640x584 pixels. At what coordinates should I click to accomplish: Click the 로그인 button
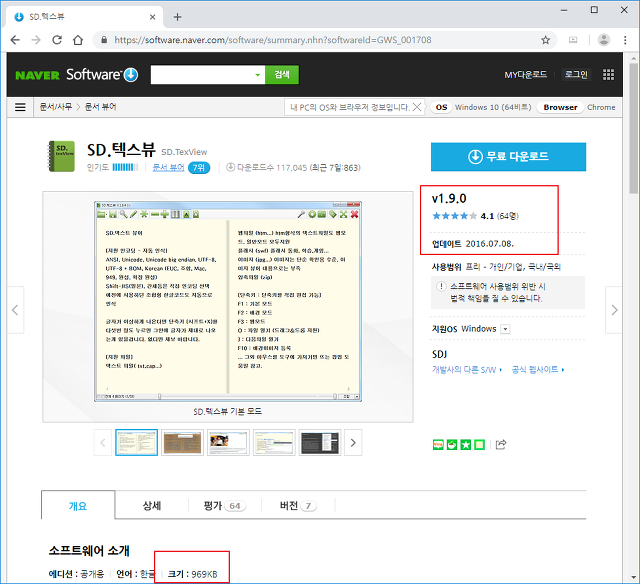[x=576, y=74]
